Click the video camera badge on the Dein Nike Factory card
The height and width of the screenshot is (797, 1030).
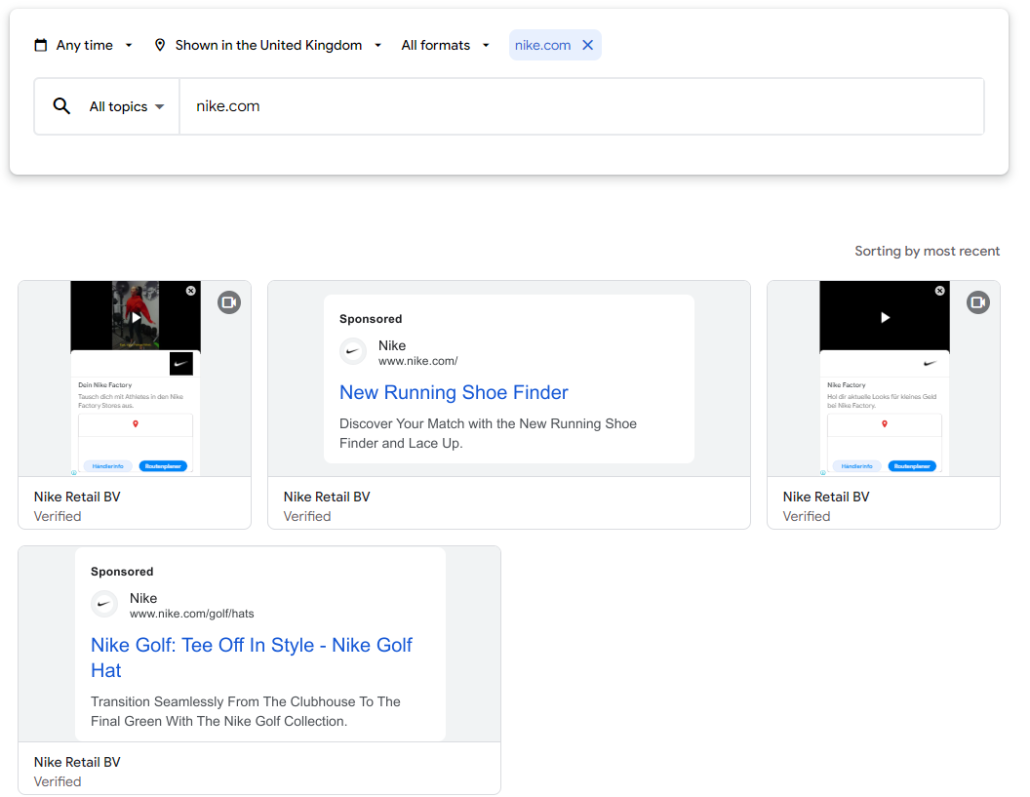(x=229, y=302)
